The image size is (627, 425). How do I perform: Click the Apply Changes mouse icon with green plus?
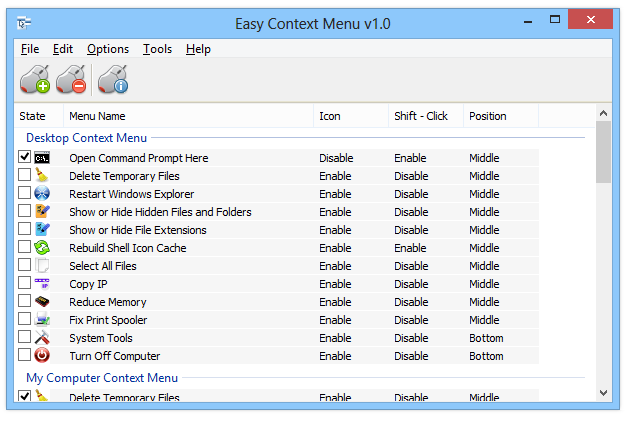35,79
